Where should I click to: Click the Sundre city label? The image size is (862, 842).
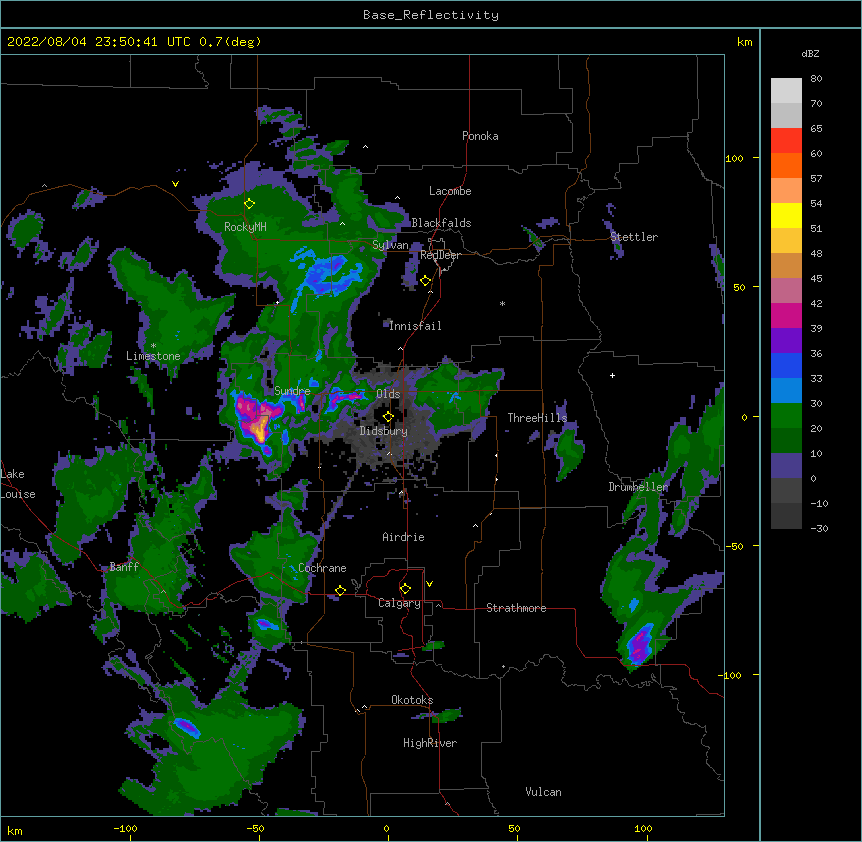tap(292, 391)
